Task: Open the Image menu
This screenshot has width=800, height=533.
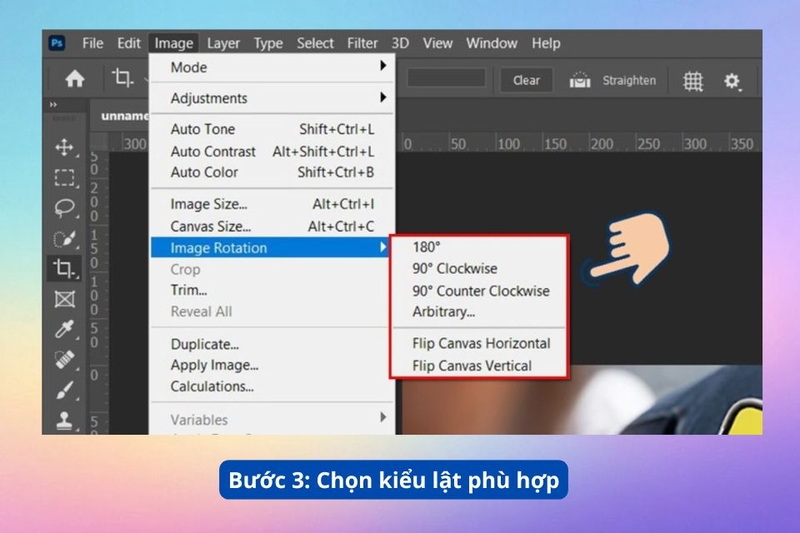Action: point(174,43)
